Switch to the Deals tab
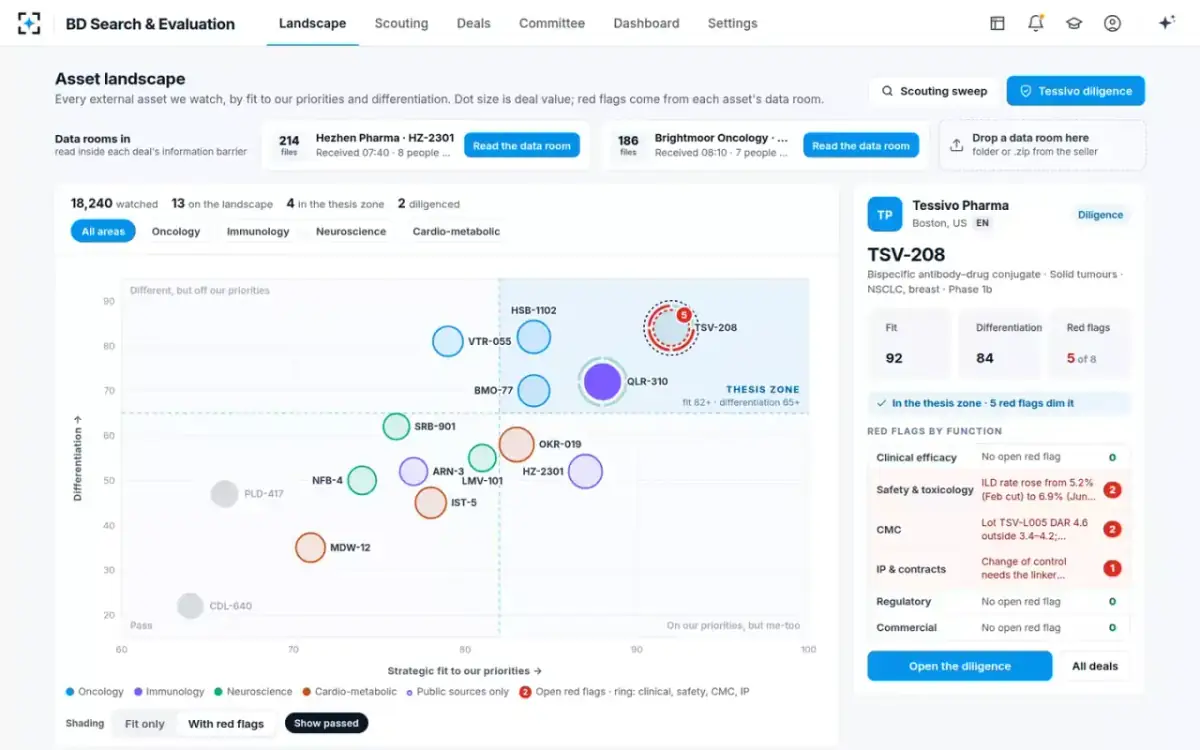1200x750 pixels. coord(473,23)
